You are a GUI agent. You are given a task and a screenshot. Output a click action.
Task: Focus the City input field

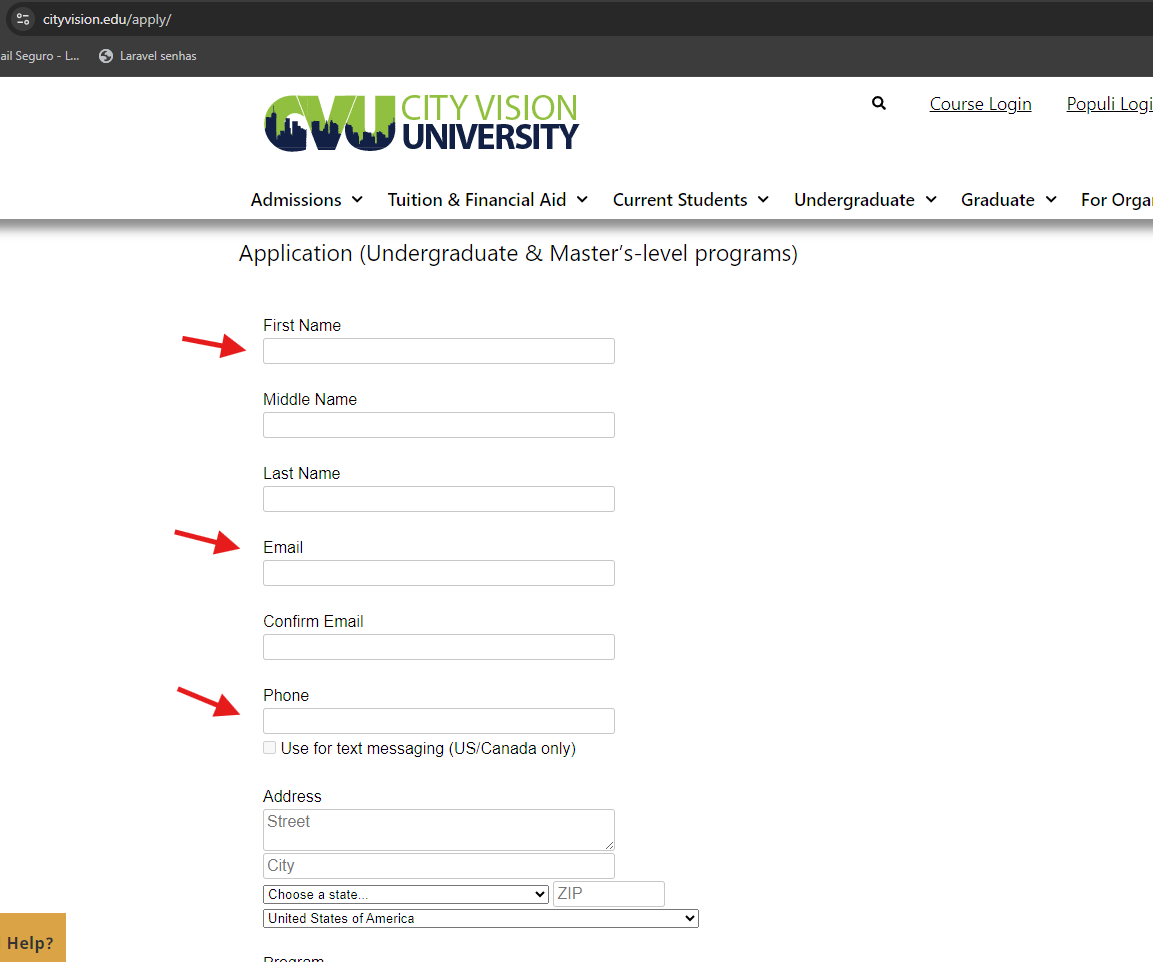(x=439, y=866)
